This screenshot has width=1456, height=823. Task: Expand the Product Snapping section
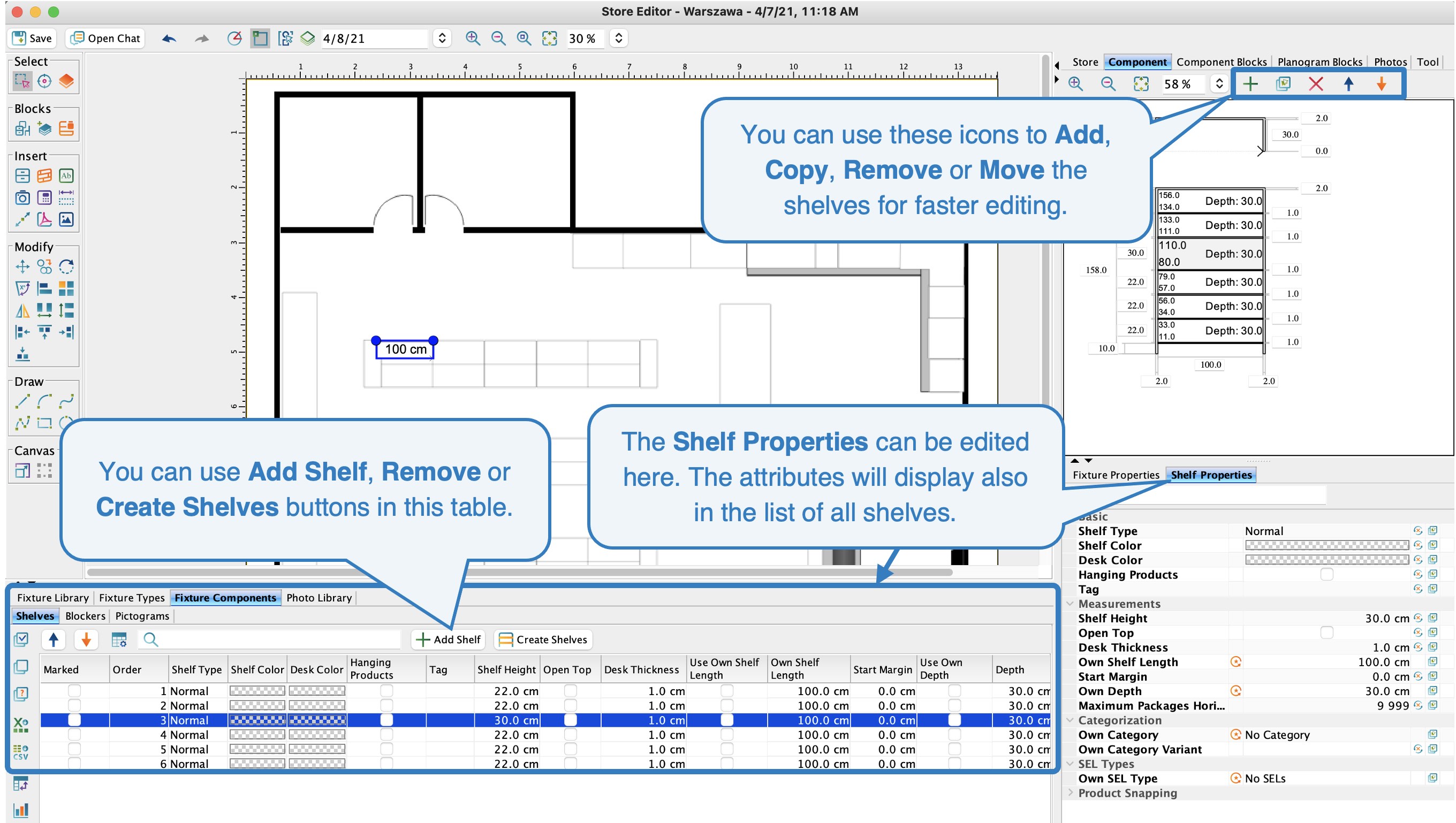pos(1070,793)
